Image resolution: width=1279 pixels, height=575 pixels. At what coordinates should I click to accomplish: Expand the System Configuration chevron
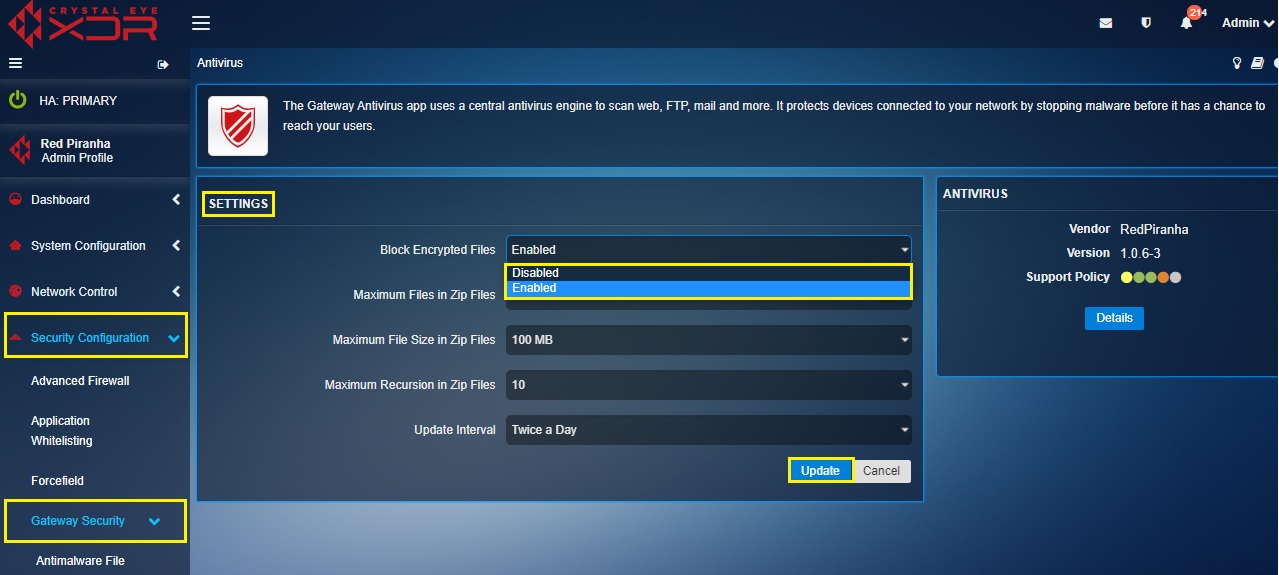[x=176, y=246]
